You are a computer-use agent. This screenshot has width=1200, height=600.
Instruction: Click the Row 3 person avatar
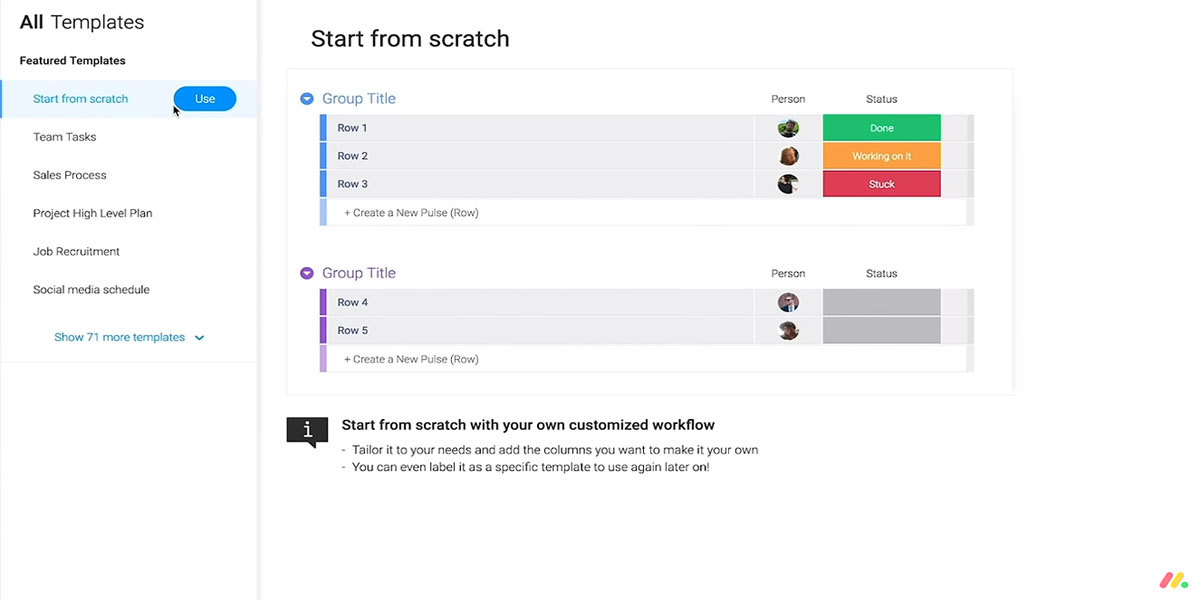point(789,184)
